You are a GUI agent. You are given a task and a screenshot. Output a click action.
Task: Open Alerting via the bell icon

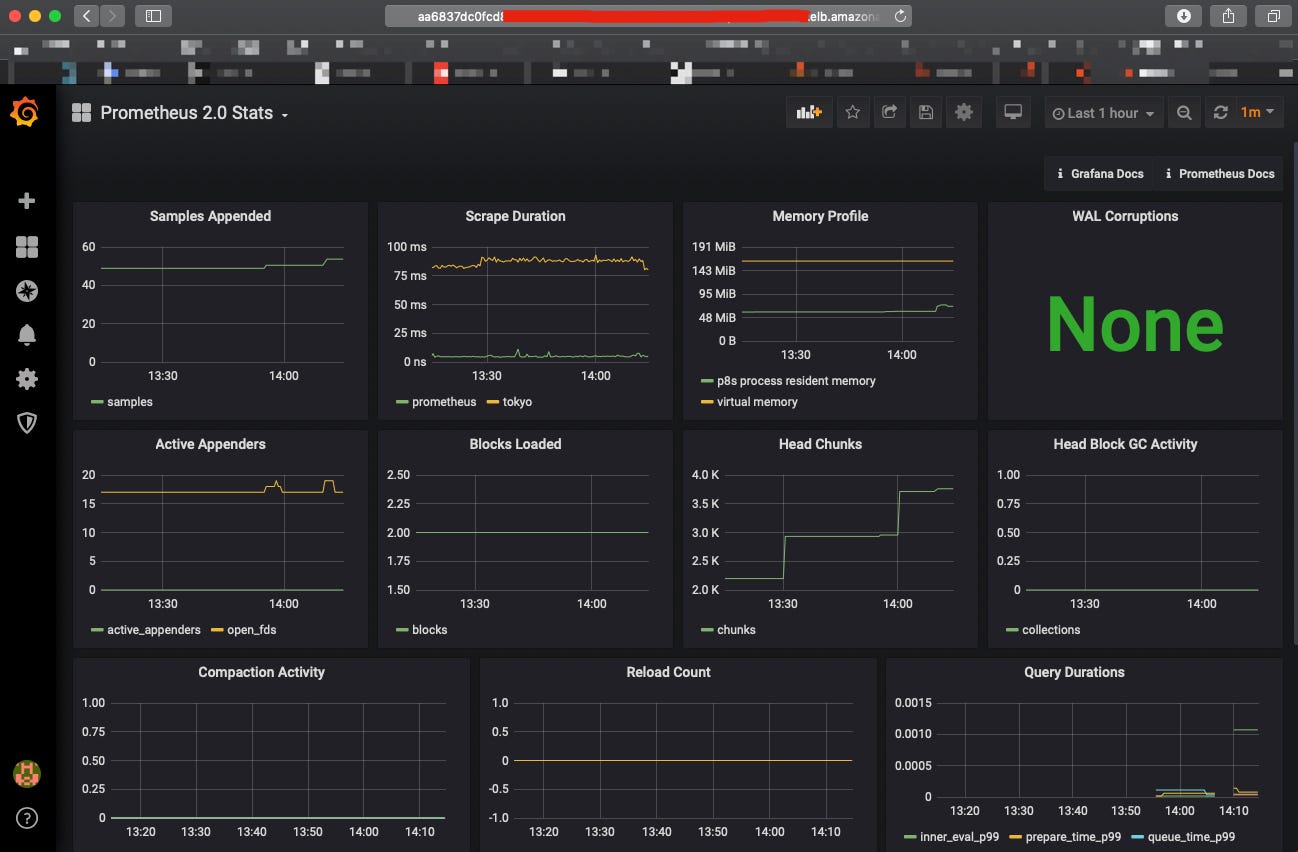tap(27, 335)
